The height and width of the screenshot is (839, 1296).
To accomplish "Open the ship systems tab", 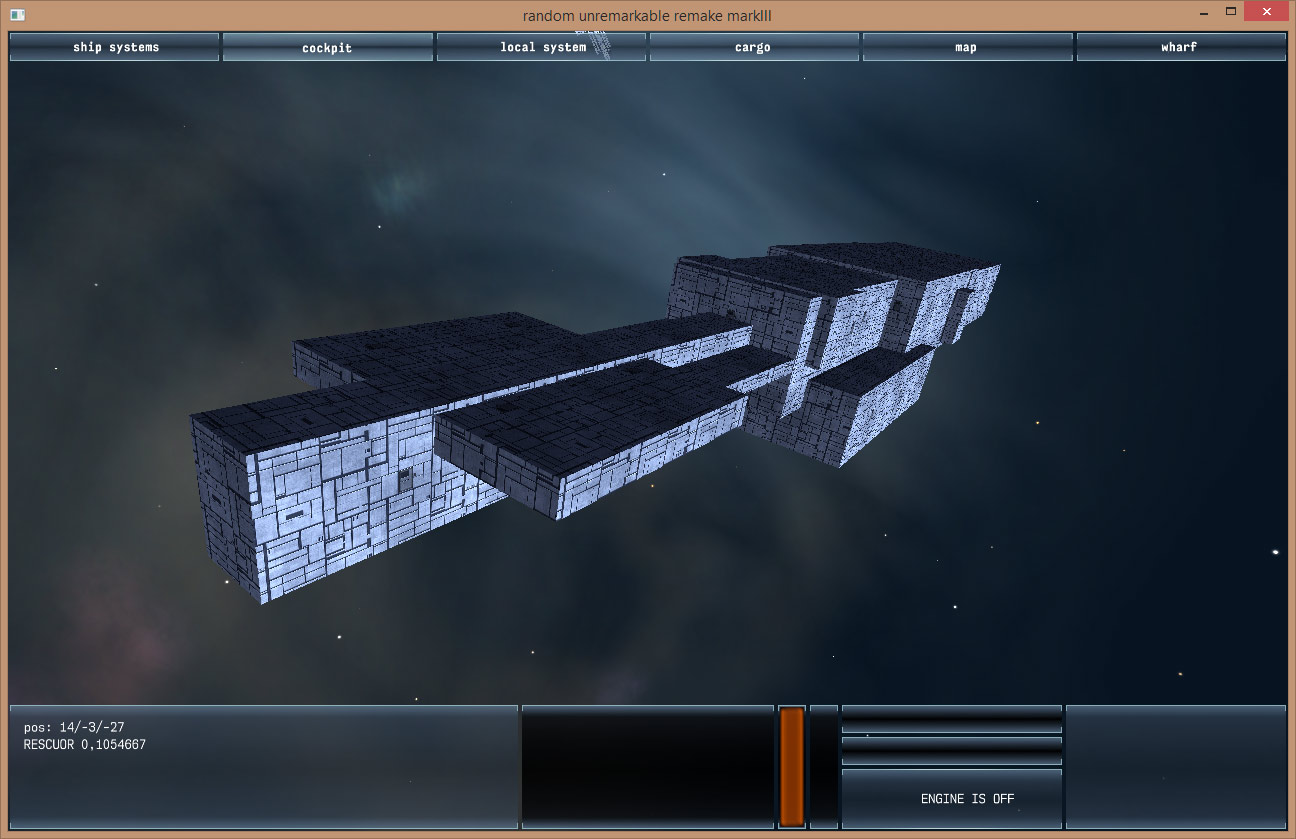I will (x=115, y=47).
